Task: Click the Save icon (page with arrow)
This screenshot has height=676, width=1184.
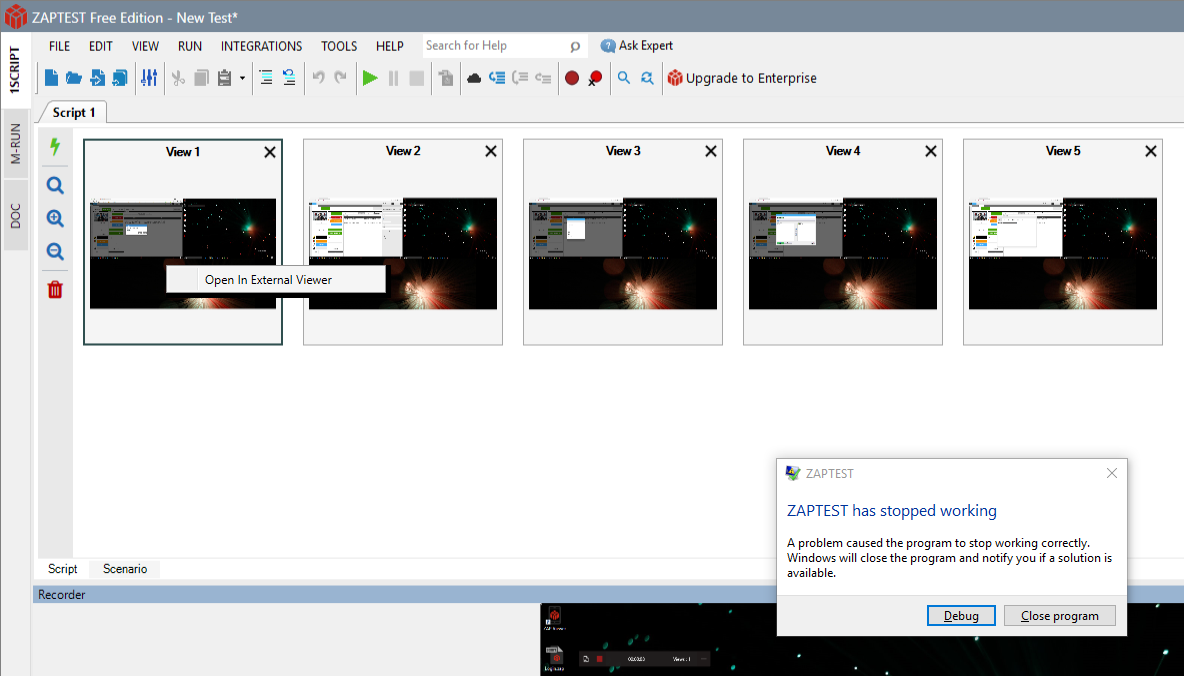Action: (97, 78)
